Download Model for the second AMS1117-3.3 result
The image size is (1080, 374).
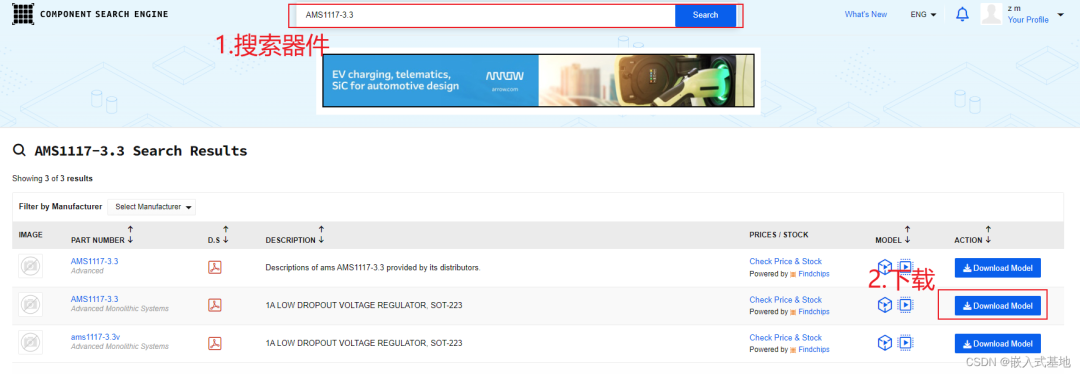(997, 306)
